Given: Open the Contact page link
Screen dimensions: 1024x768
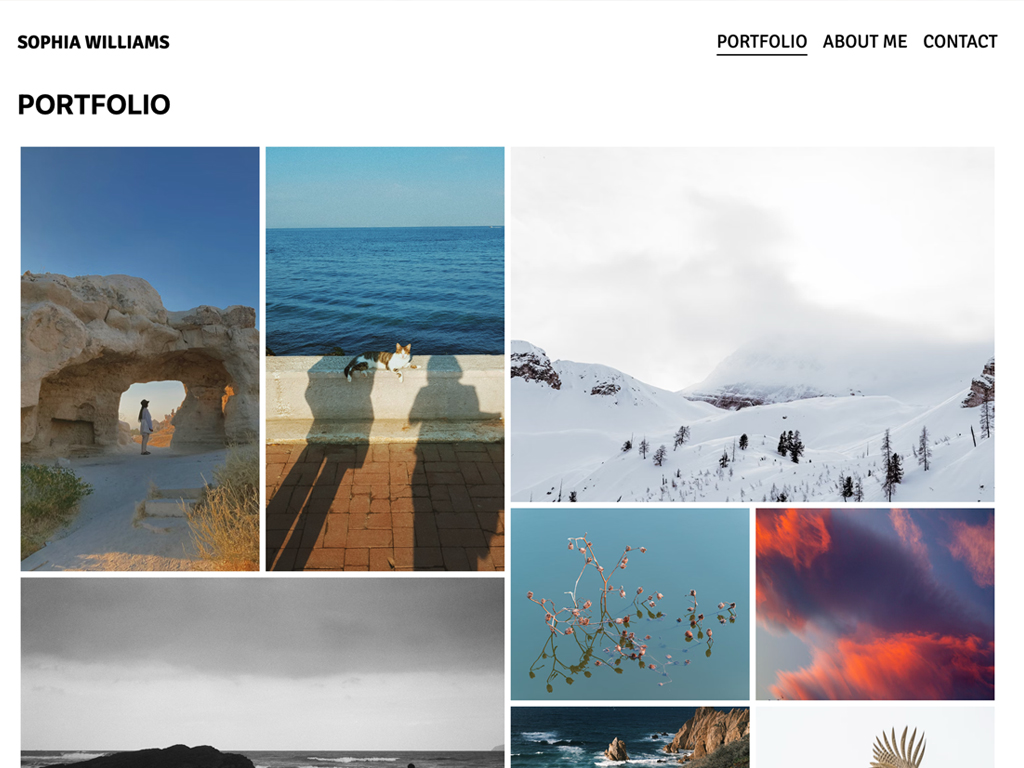Looking at the screenshot, I should (960, 42).
